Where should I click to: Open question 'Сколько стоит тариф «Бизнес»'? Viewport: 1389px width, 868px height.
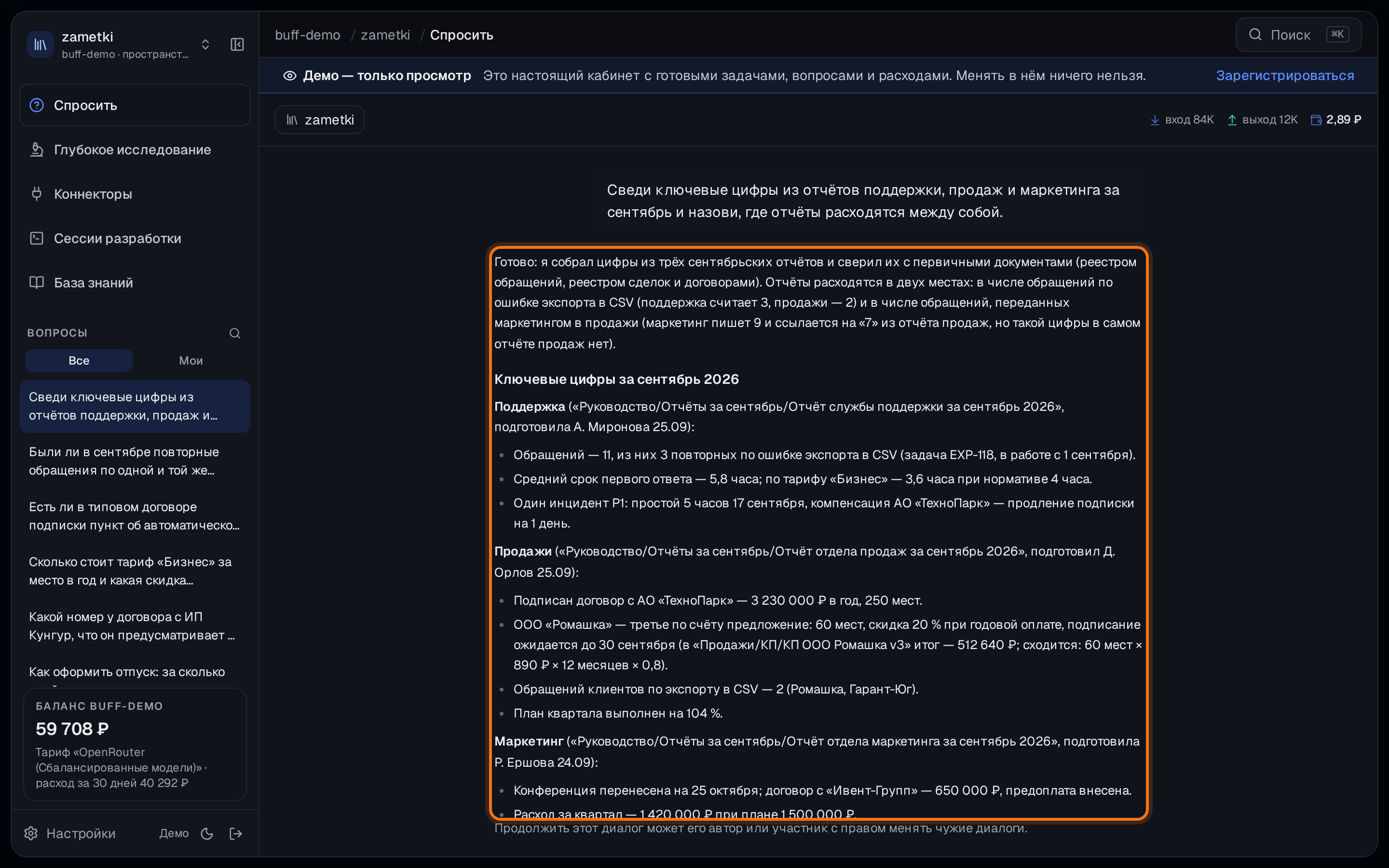tap(135, 571)
